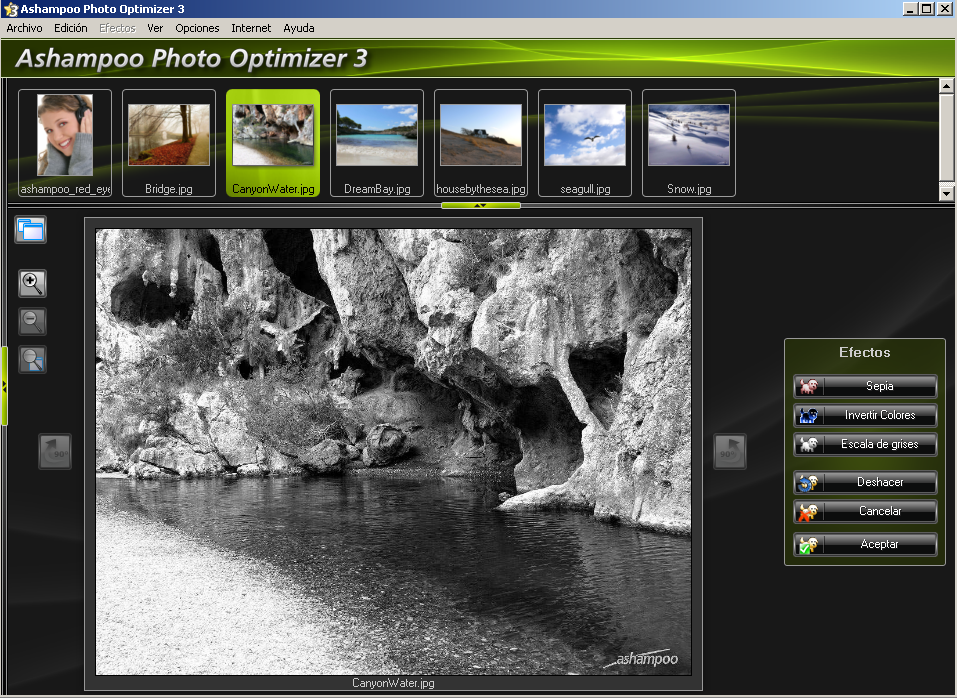Click thumbnail scrollbar down arrow
The height and width of the screenshot is (698, 957).
tap(946, 193)
